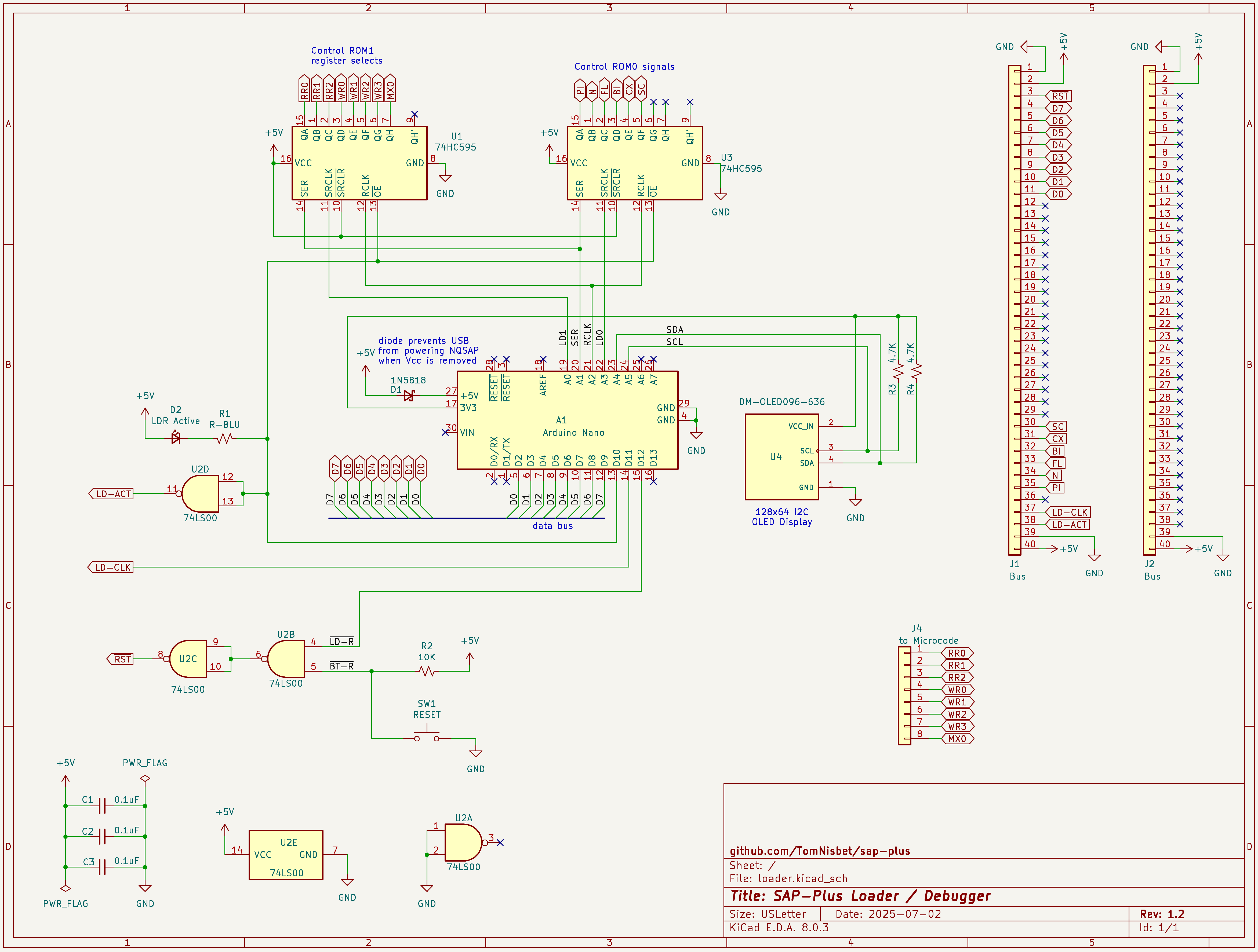The width and height of the screenshot is (1258, 952).
Task: Click the Size: USLetter field
Action: pos(768,914)
